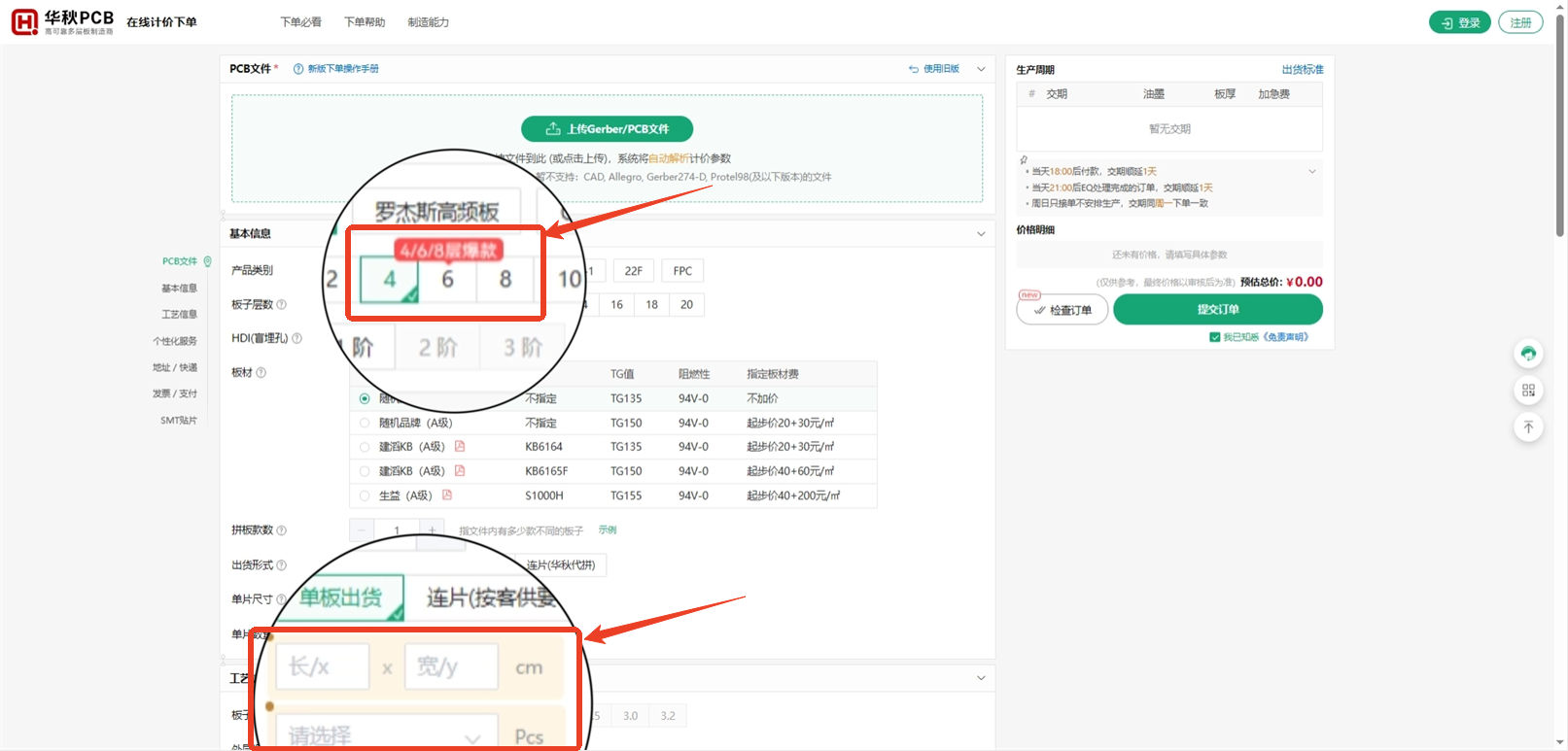The image size is (1568, 751).
Task: Click the 拼板款数 quantity field showing 1
Action: tap(397, 530)
